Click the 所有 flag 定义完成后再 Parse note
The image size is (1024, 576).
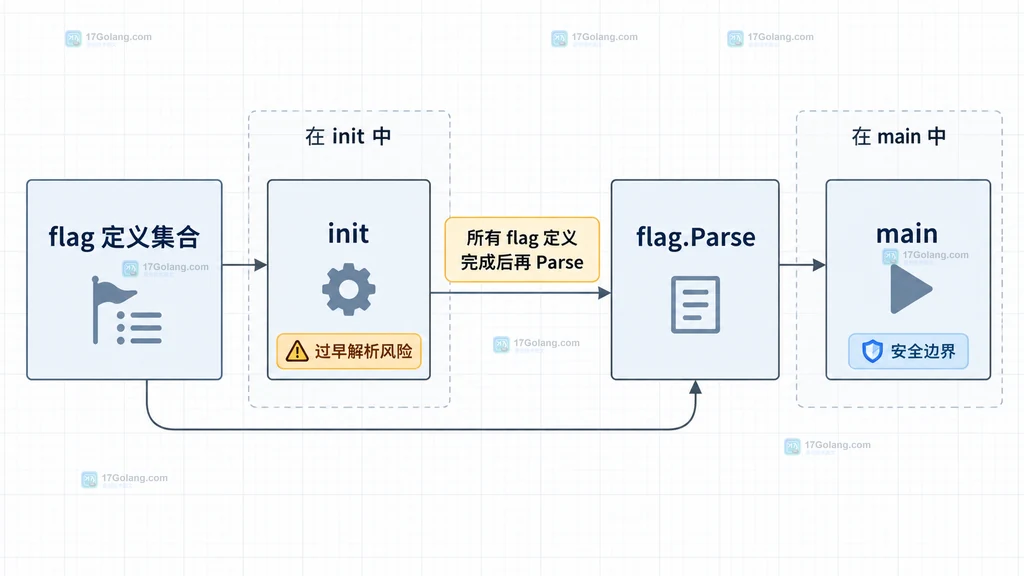[x=522, y=249]
